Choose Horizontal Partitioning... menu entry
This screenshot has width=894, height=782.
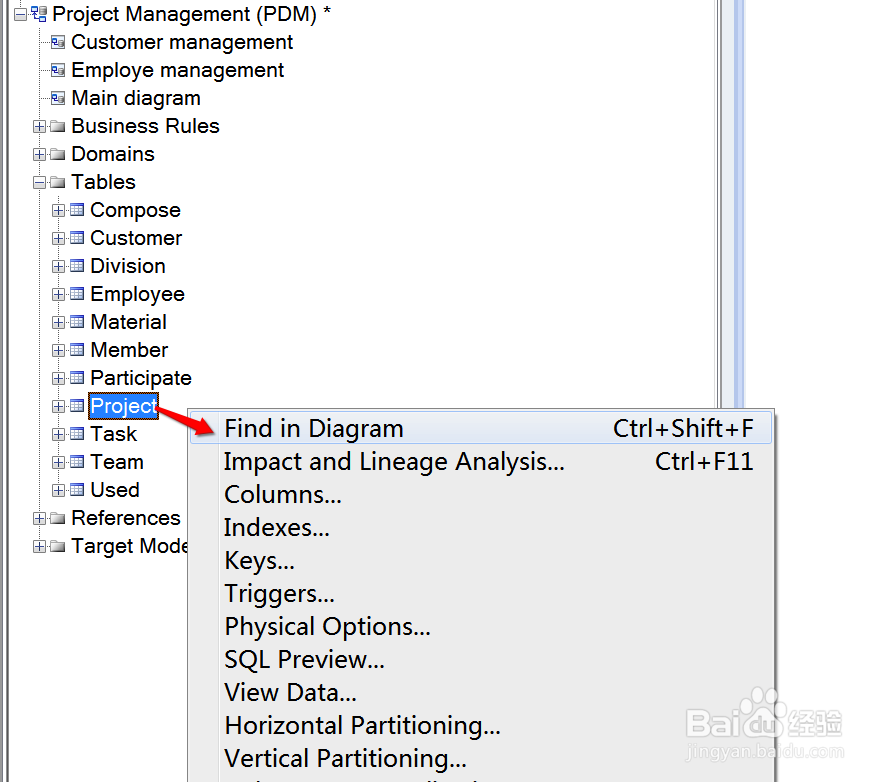point(481,726)
